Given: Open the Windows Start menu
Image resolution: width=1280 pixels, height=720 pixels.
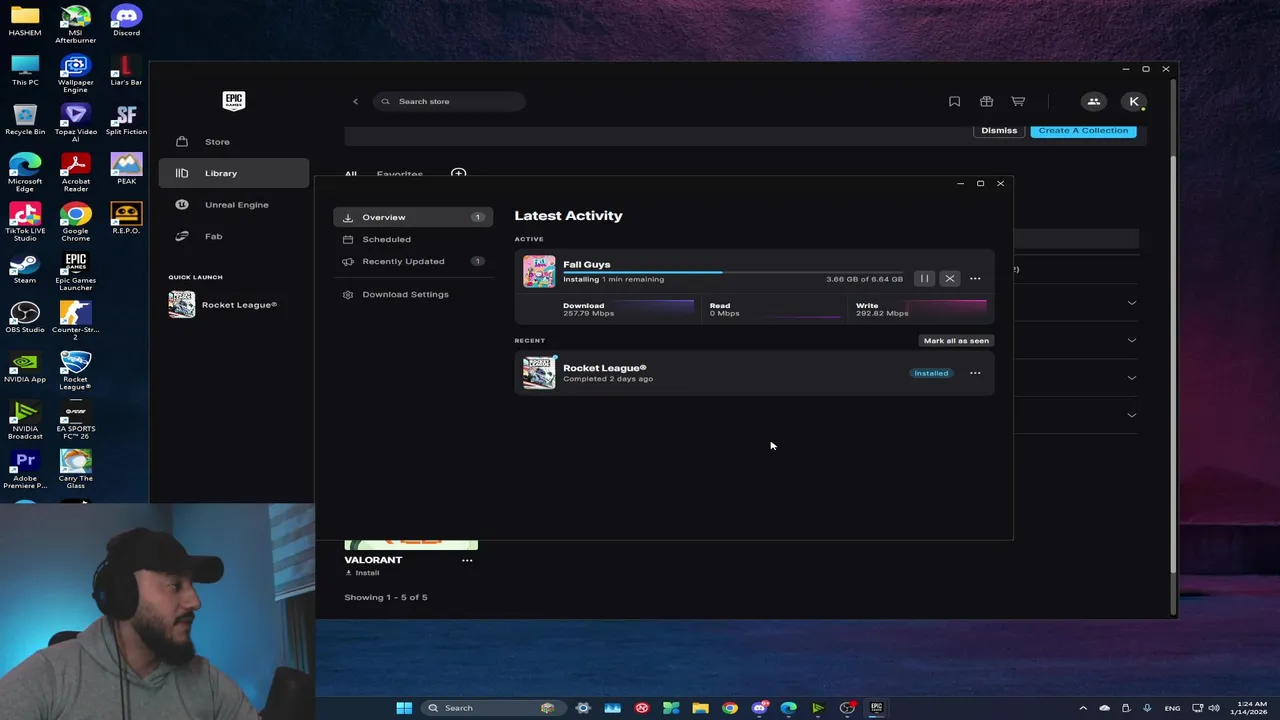Looking at the screenshot, I should [404, 708].
